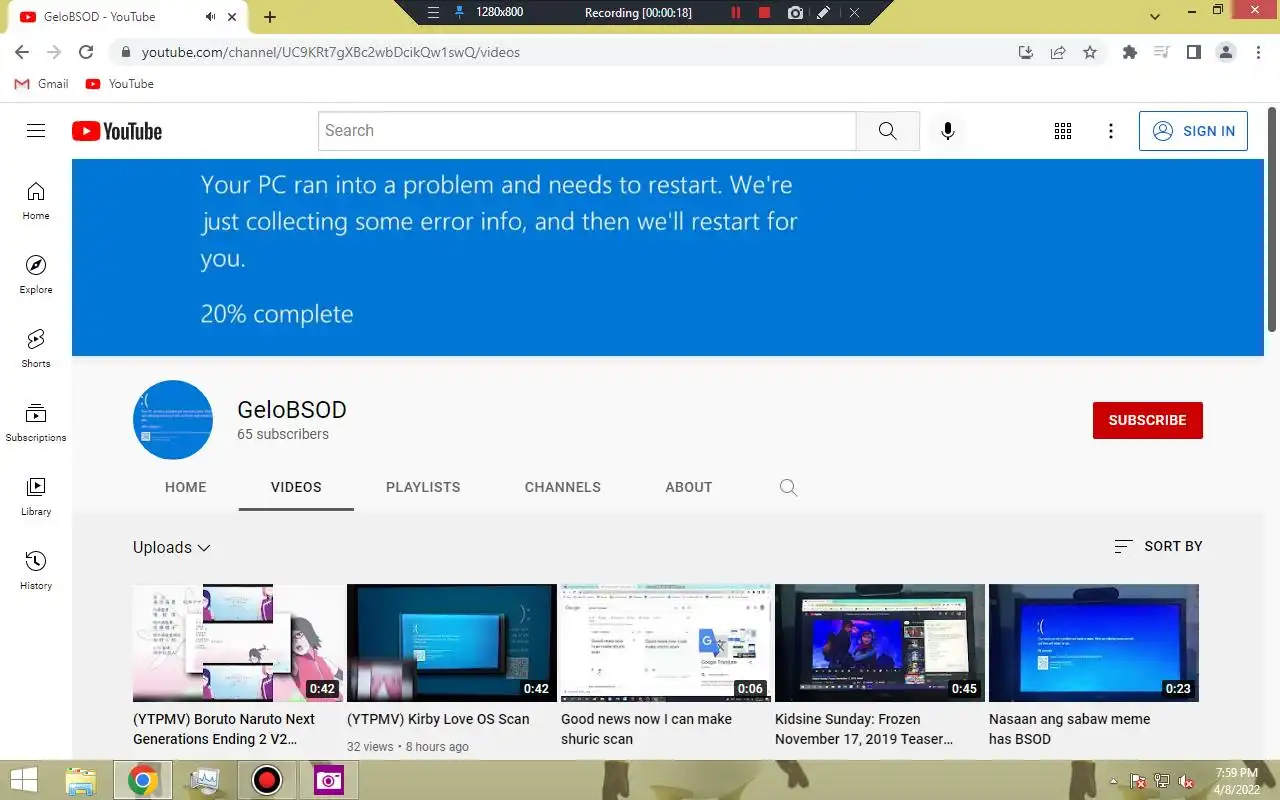Click the taskbar volume icon
The image size is (1280, 800).
1186,781
